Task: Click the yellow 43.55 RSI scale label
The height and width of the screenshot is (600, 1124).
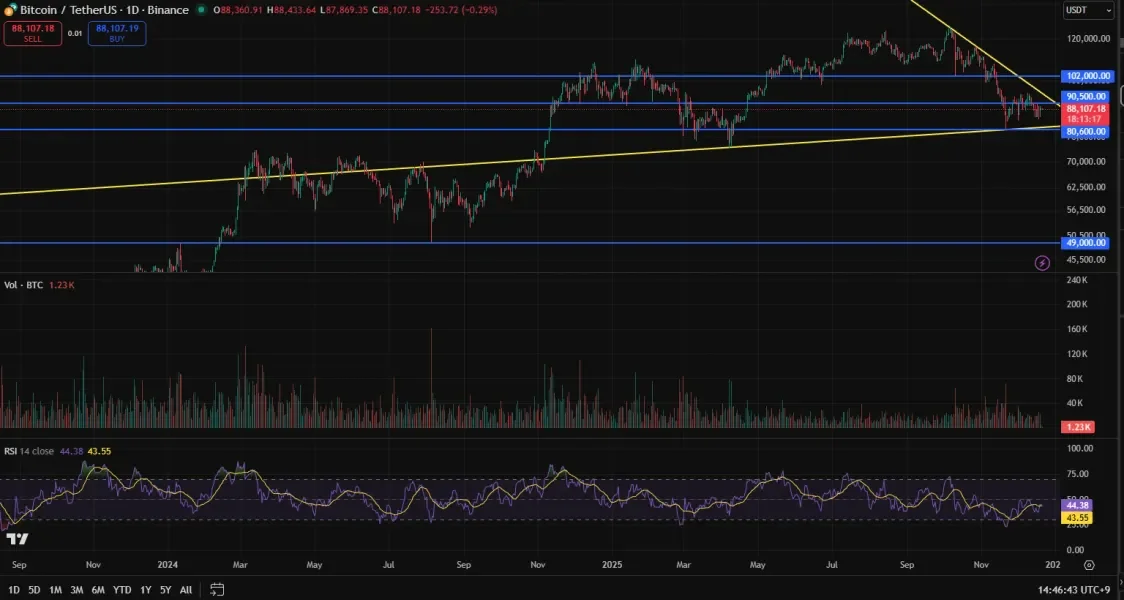Action: (1077, 517)
